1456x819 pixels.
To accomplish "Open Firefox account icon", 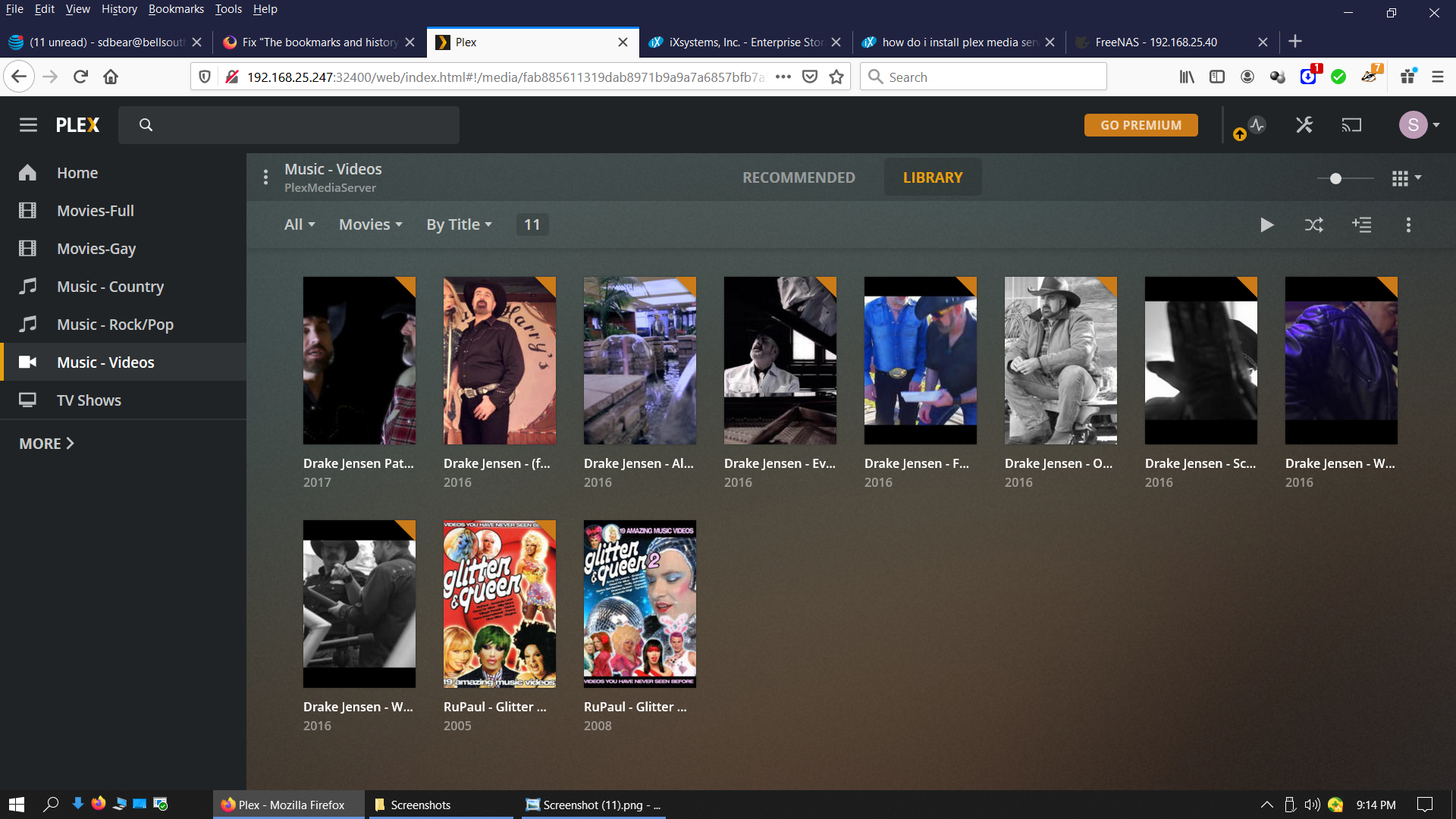I will click(x=1247, y=77).
